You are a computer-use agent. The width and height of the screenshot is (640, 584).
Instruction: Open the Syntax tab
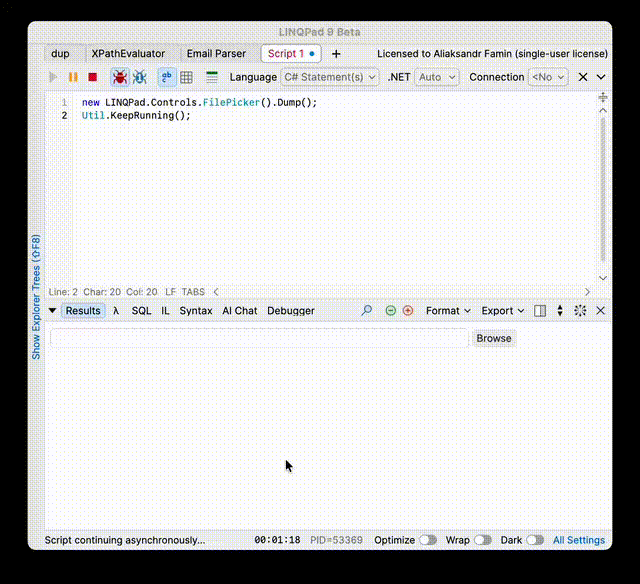click(196, 311)
